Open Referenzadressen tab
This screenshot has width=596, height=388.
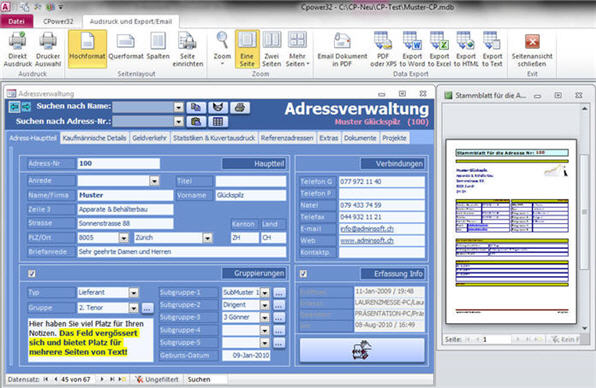point(287,138)
